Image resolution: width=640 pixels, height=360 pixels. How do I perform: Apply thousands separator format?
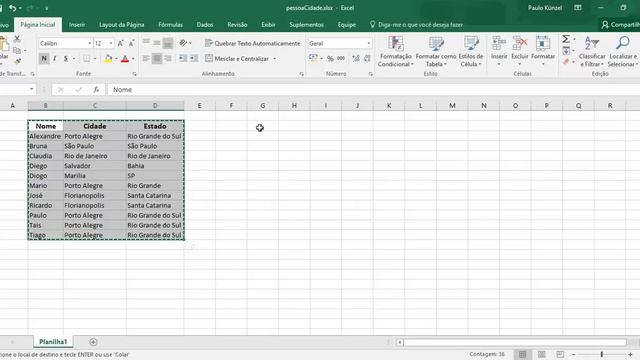coord(341,59)
